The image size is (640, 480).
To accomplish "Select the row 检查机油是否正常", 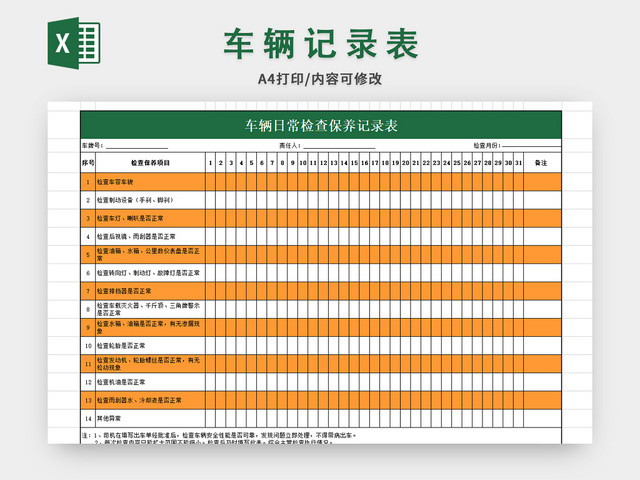I will (321, 382).
